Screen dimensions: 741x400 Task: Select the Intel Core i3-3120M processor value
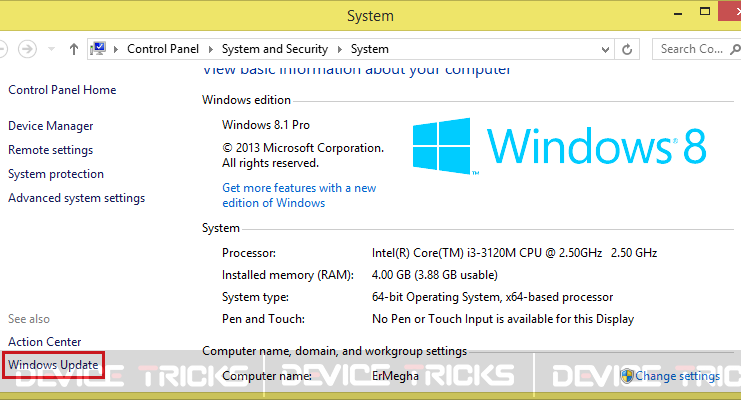coord(514,253)
